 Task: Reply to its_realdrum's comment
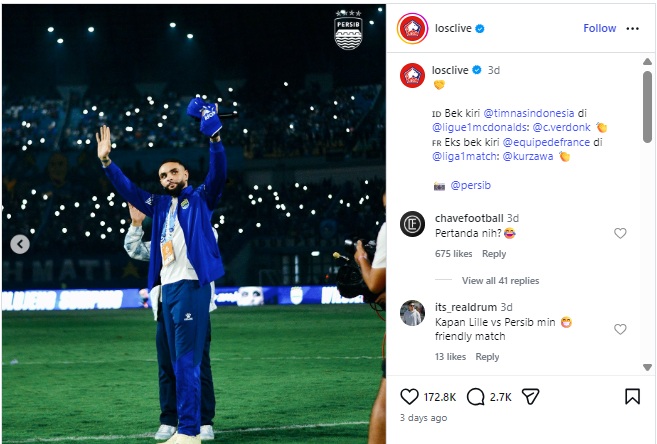487,357
